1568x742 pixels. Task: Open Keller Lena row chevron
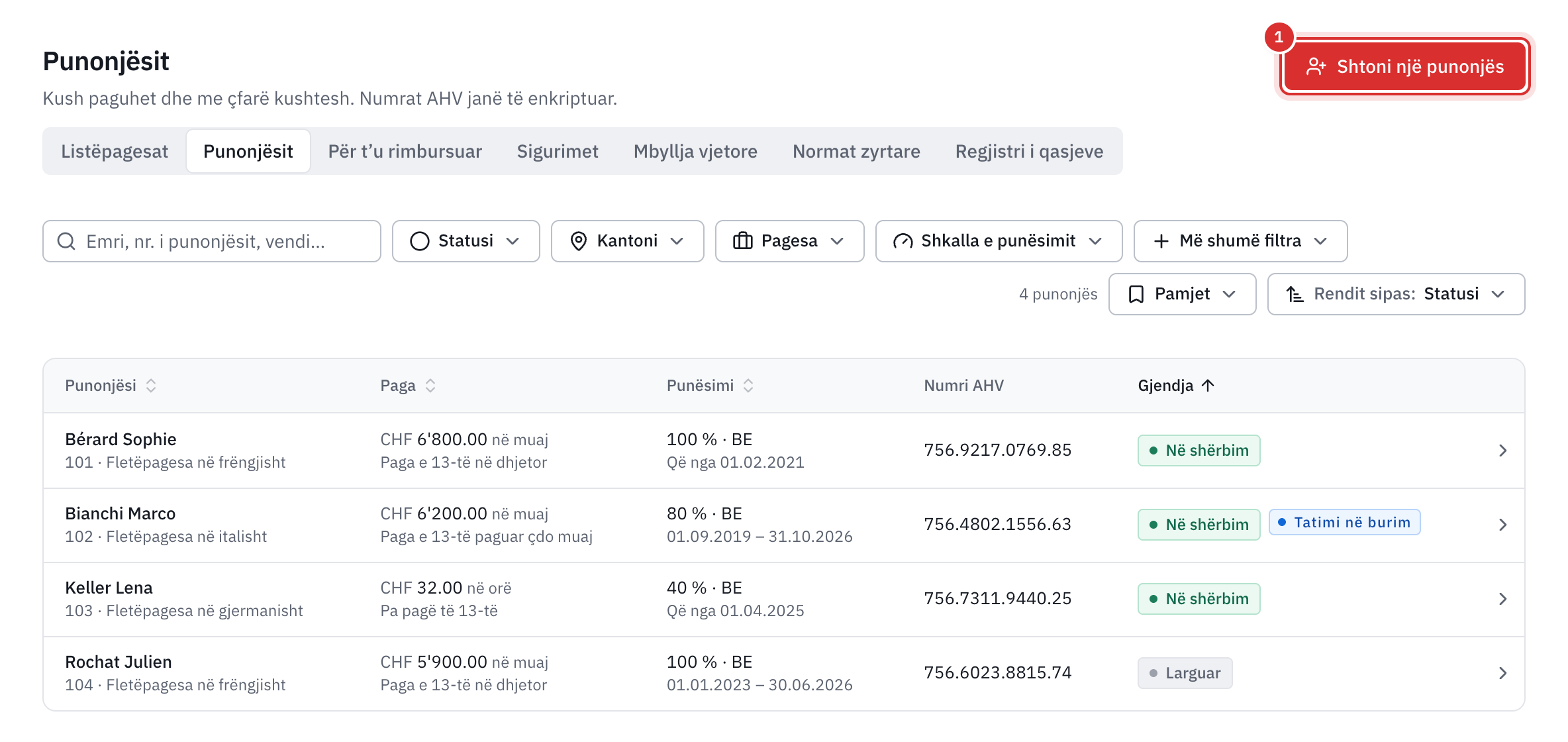tap(1502, 599)
